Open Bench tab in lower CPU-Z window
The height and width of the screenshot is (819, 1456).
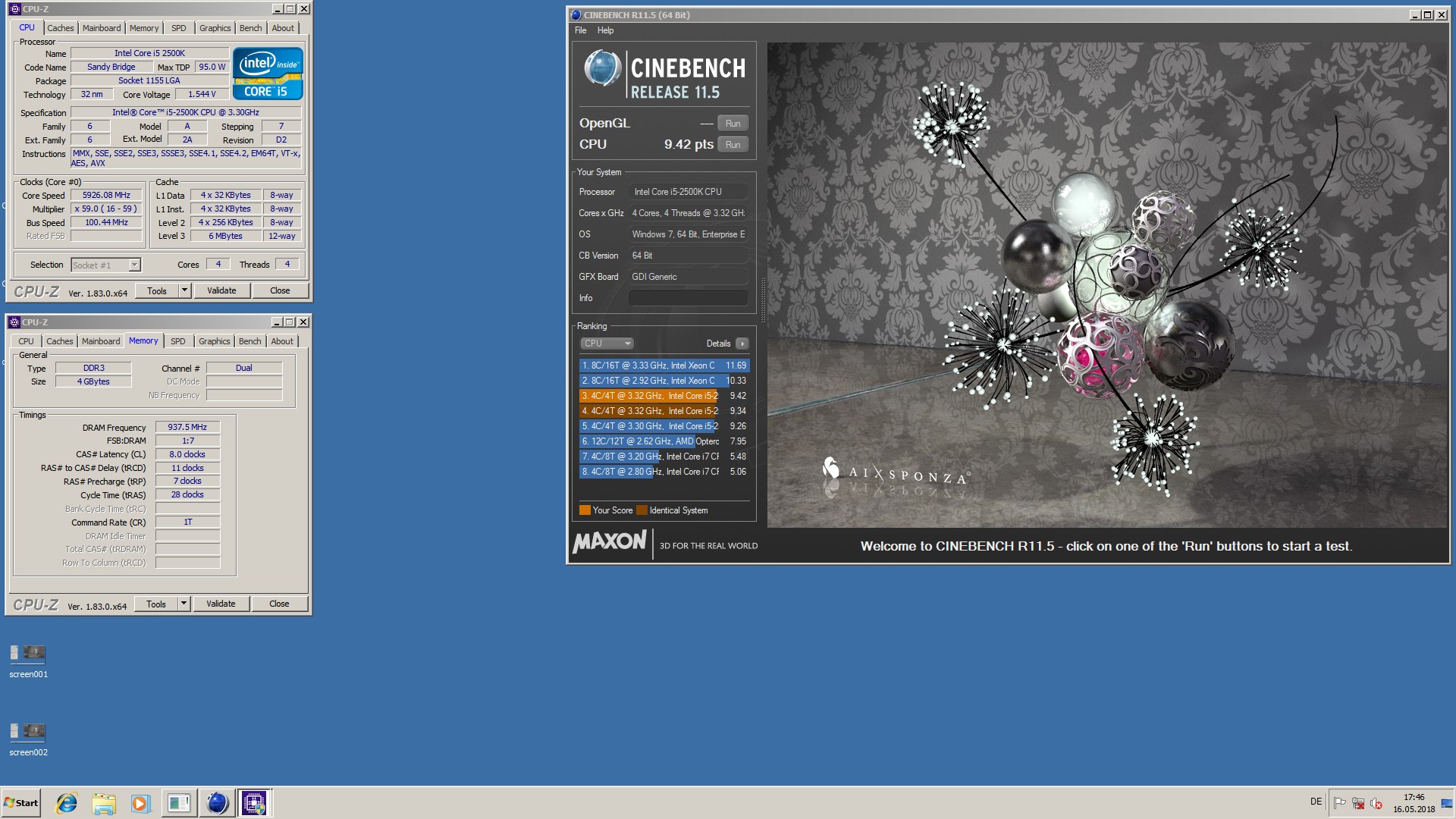(x=250, y=341)
